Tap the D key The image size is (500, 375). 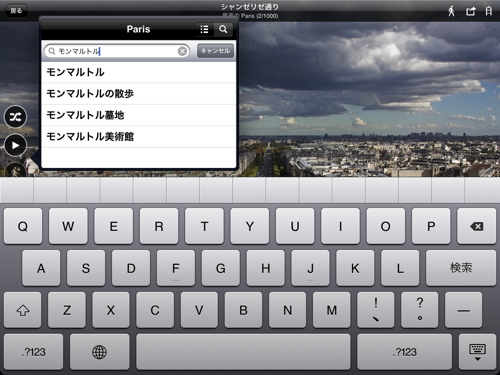tap(131, 268)
